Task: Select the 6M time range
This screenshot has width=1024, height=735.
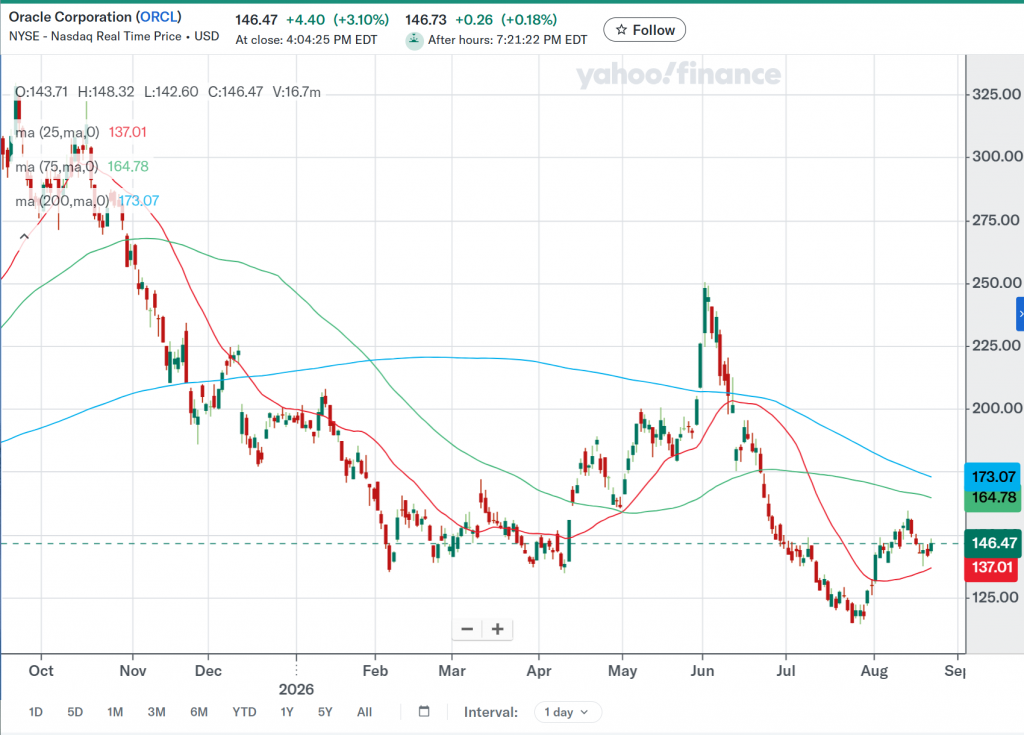Action: point(199,712)
